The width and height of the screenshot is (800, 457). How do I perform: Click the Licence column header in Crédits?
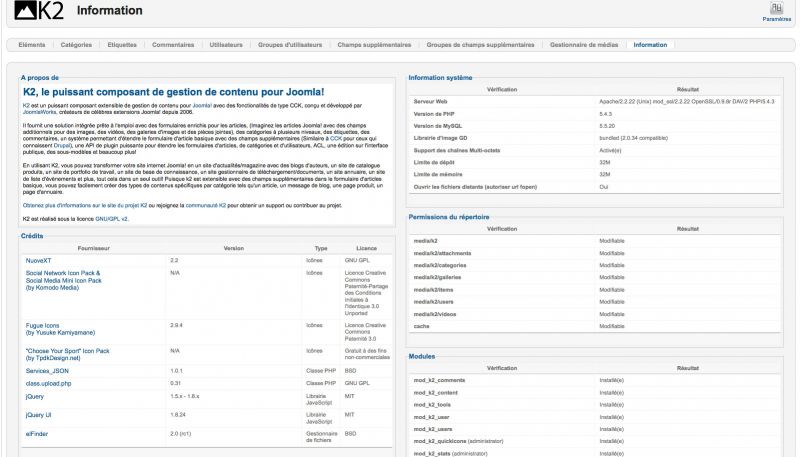pos(366,248)
